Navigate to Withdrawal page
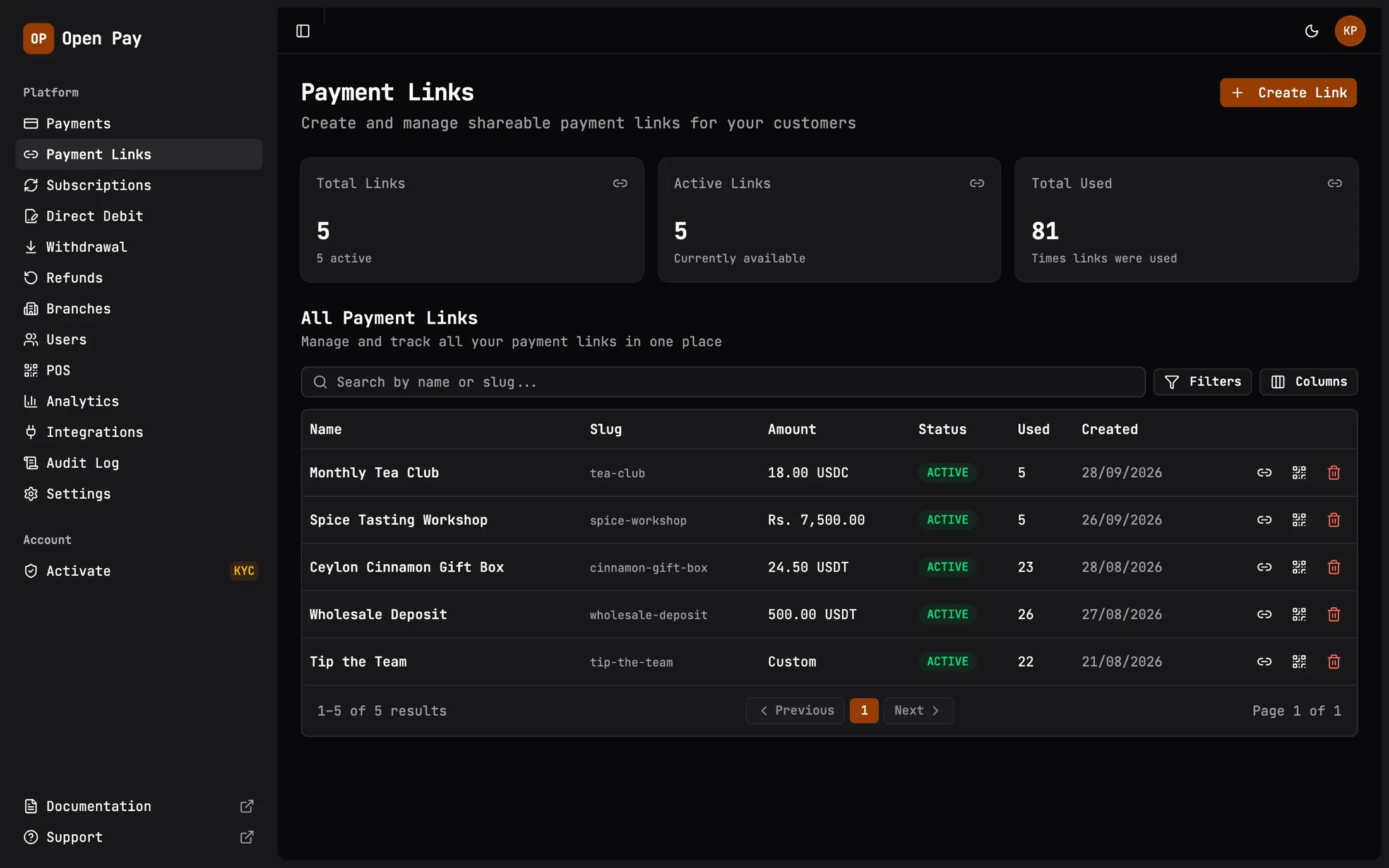Image resolution: width=1389 pixels, height=868 pixels. click(x=139, y=247)
